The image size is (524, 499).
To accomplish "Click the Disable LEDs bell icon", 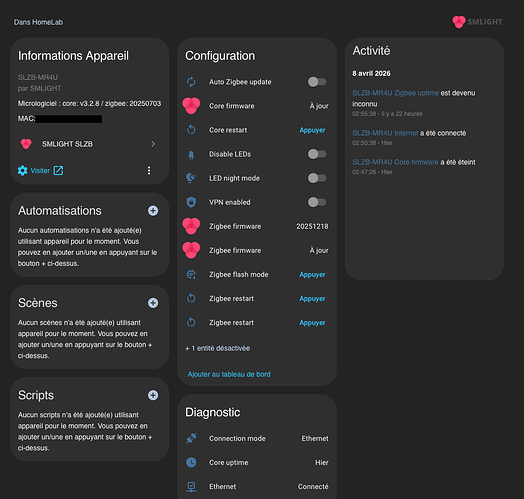I will [x=191, y=154].
